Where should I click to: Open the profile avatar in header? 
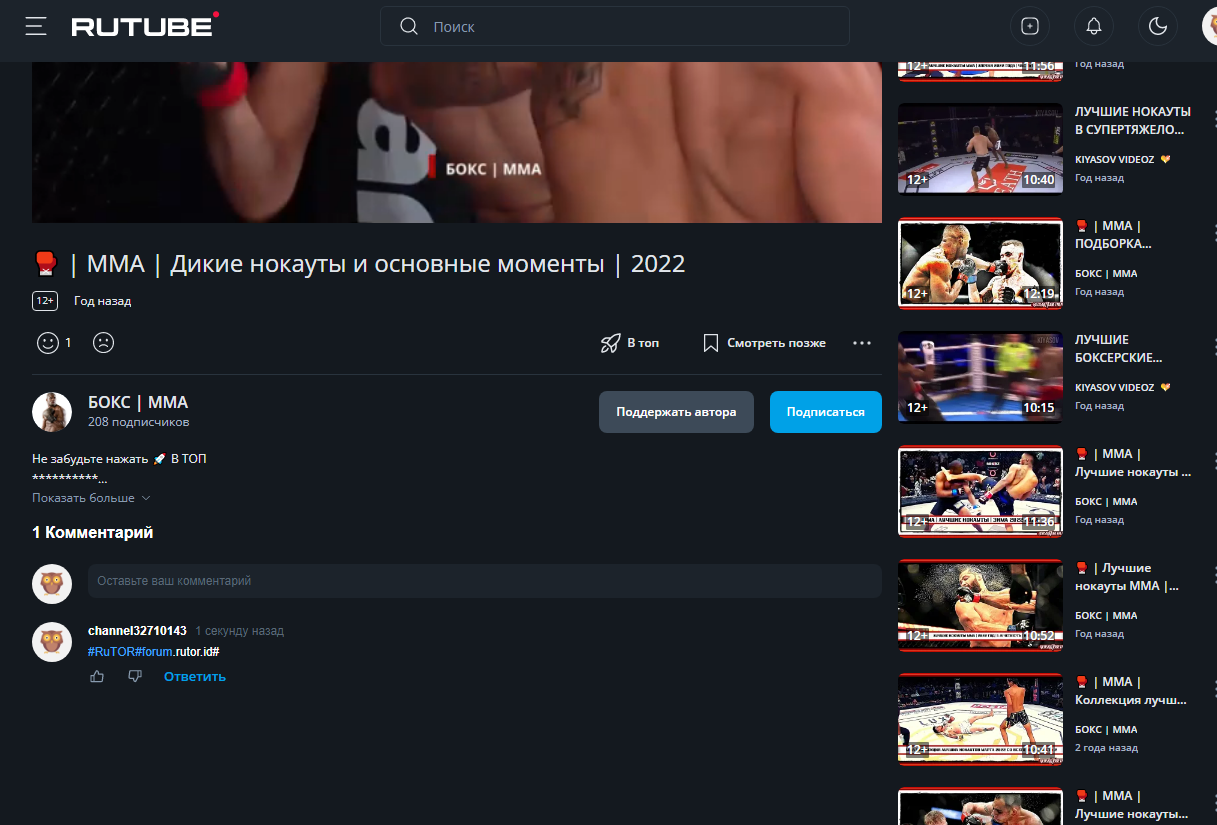pos(1209,27)
